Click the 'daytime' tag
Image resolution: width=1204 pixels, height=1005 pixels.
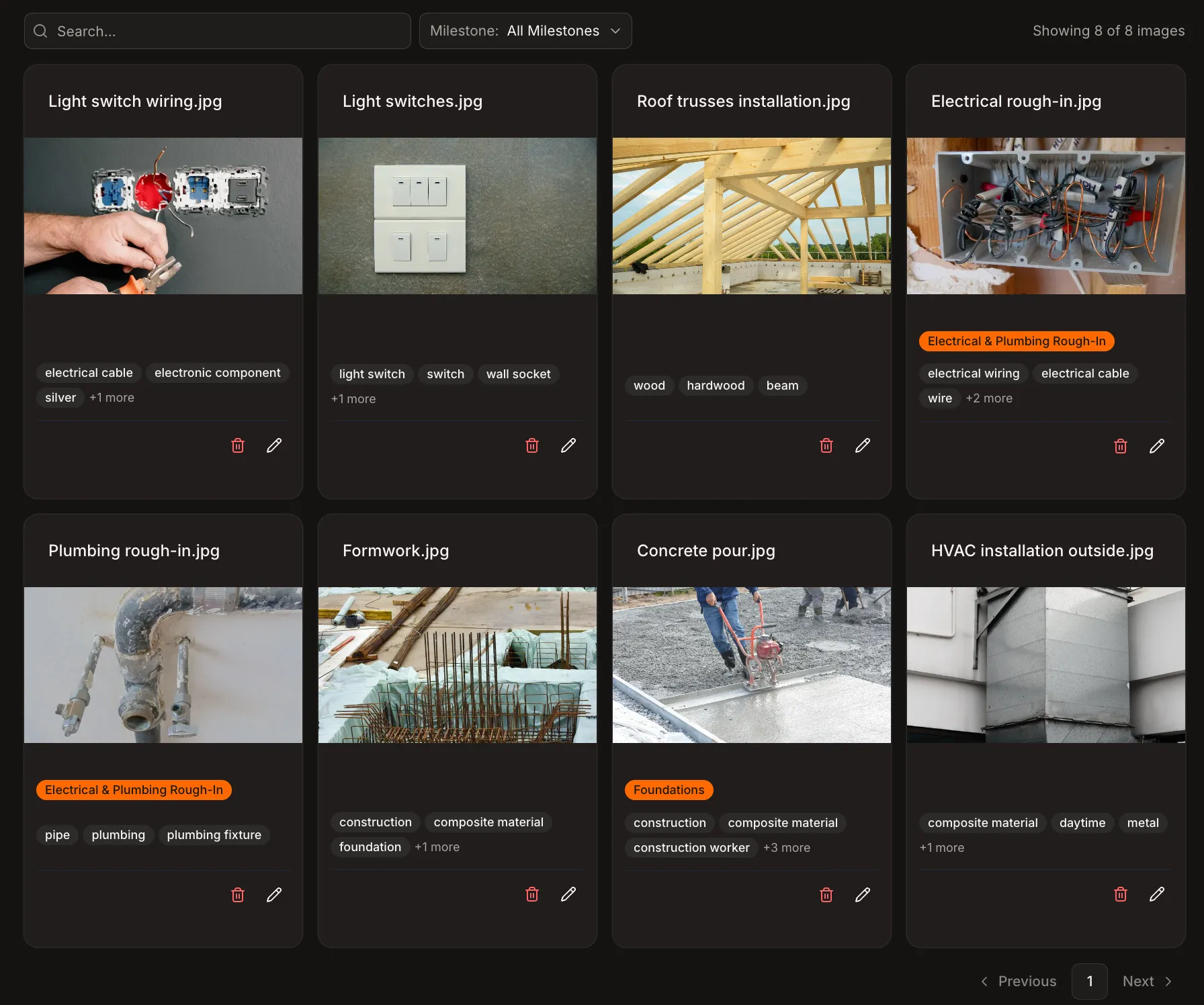[1082, 823]
